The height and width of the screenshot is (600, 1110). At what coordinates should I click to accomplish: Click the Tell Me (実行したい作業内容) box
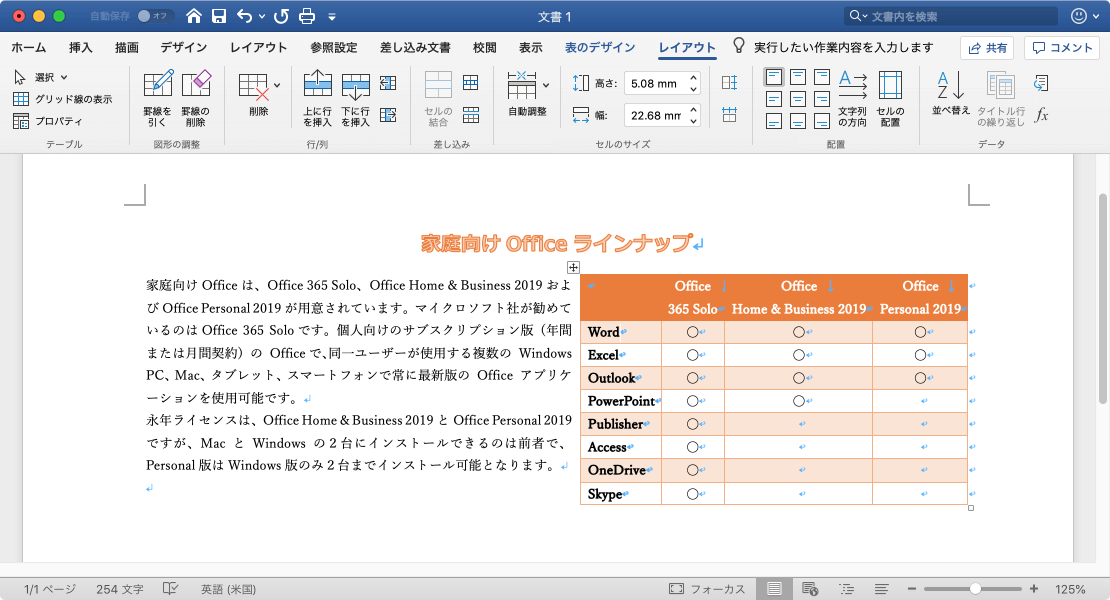pos(832,47)
